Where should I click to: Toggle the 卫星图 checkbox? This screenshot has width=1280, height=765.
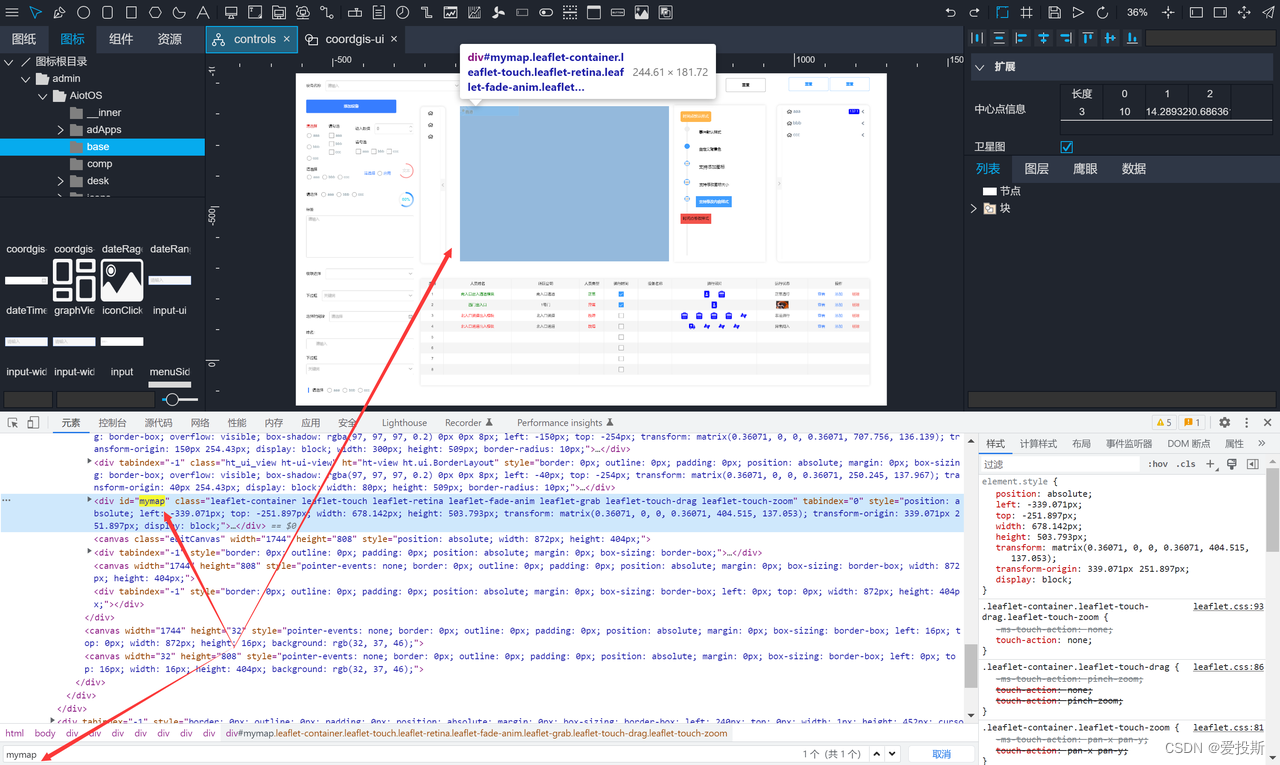[1066, 147]
